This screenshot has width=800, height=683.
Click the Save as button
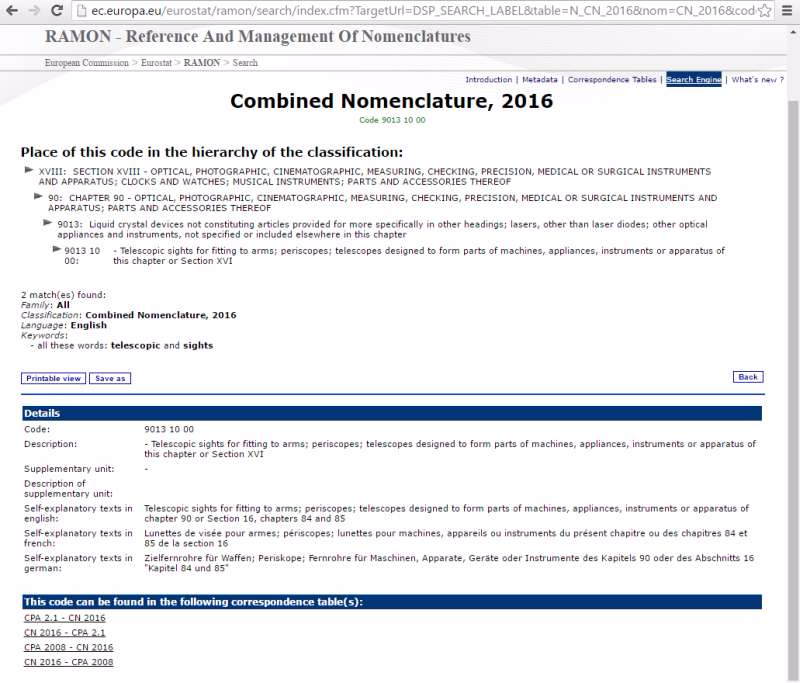(110, 378)
